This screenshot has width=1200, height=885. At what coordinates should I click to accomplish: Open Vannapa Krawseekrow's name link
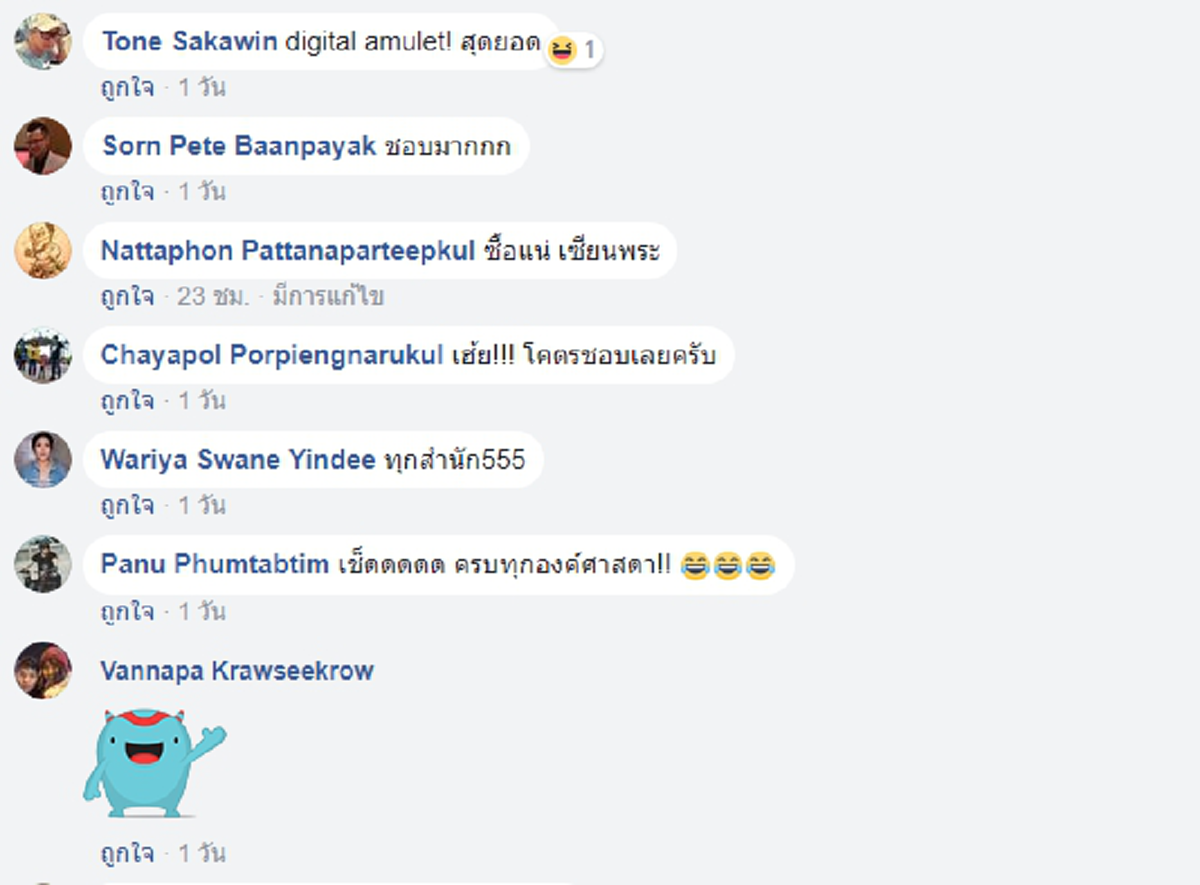[x=237, y=670]
